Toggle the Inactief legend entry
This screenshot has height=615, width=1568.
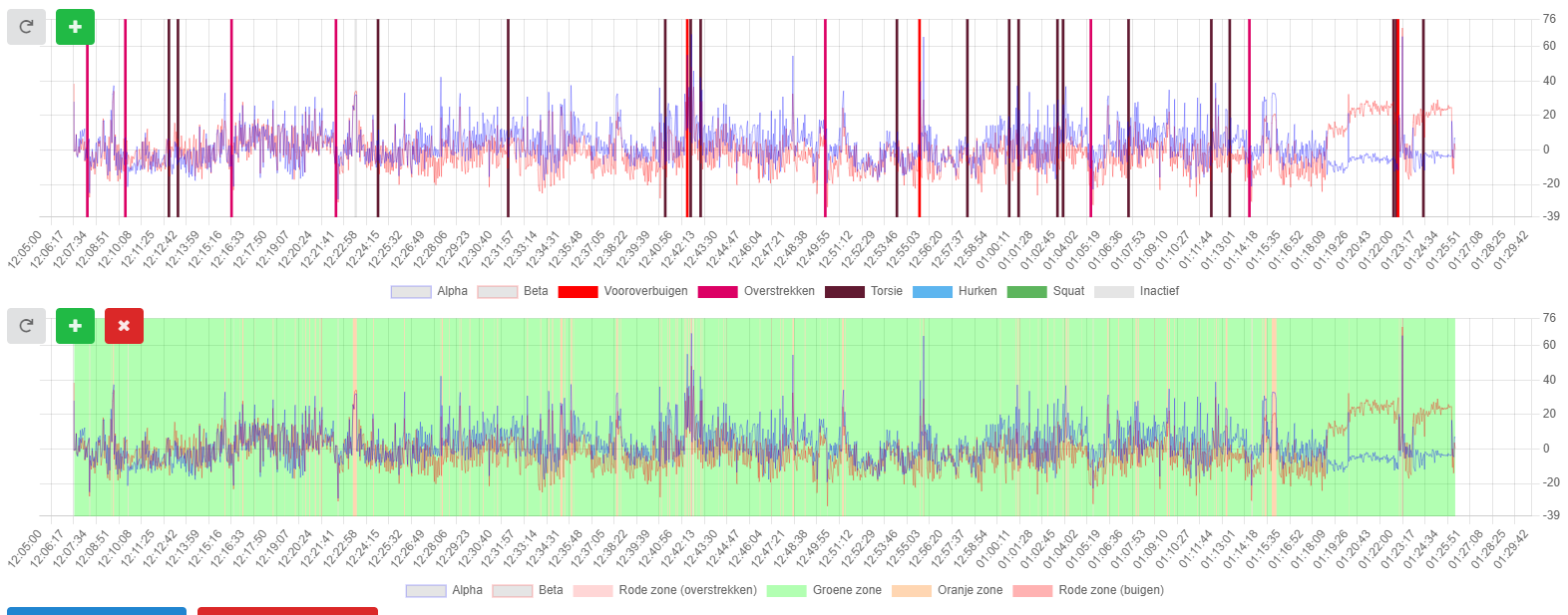(x=1137, y=291)
